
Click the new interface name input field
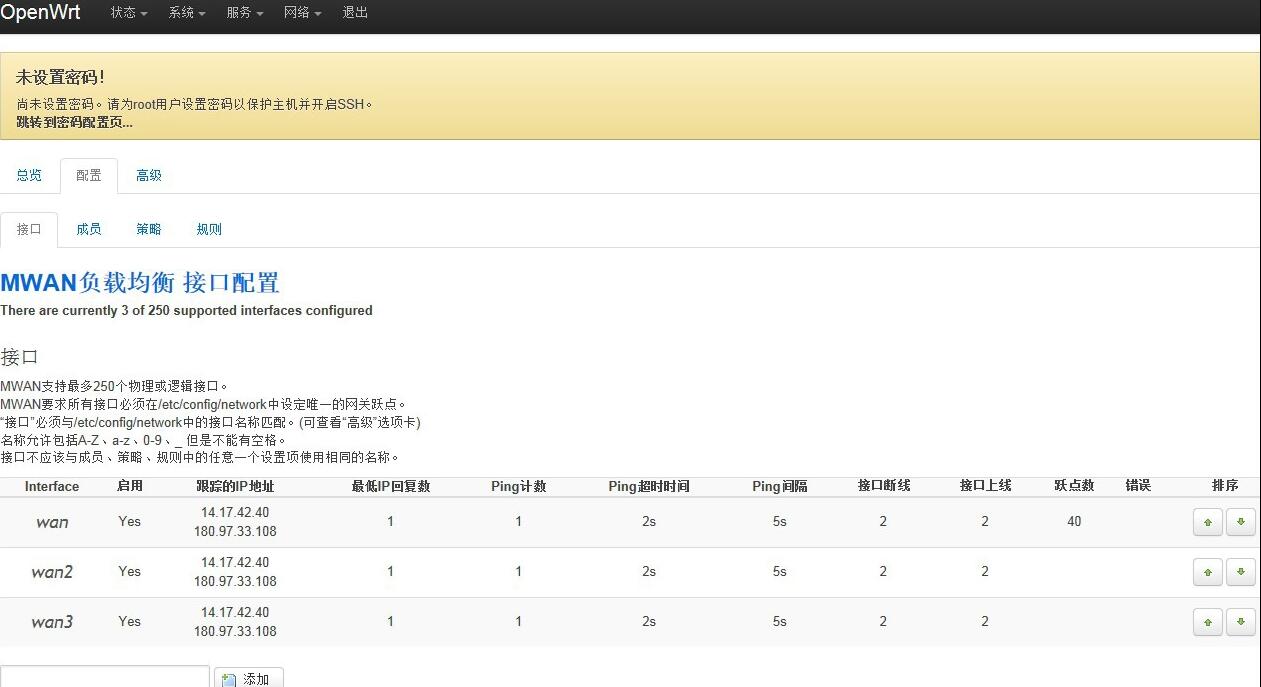[104, 677]
